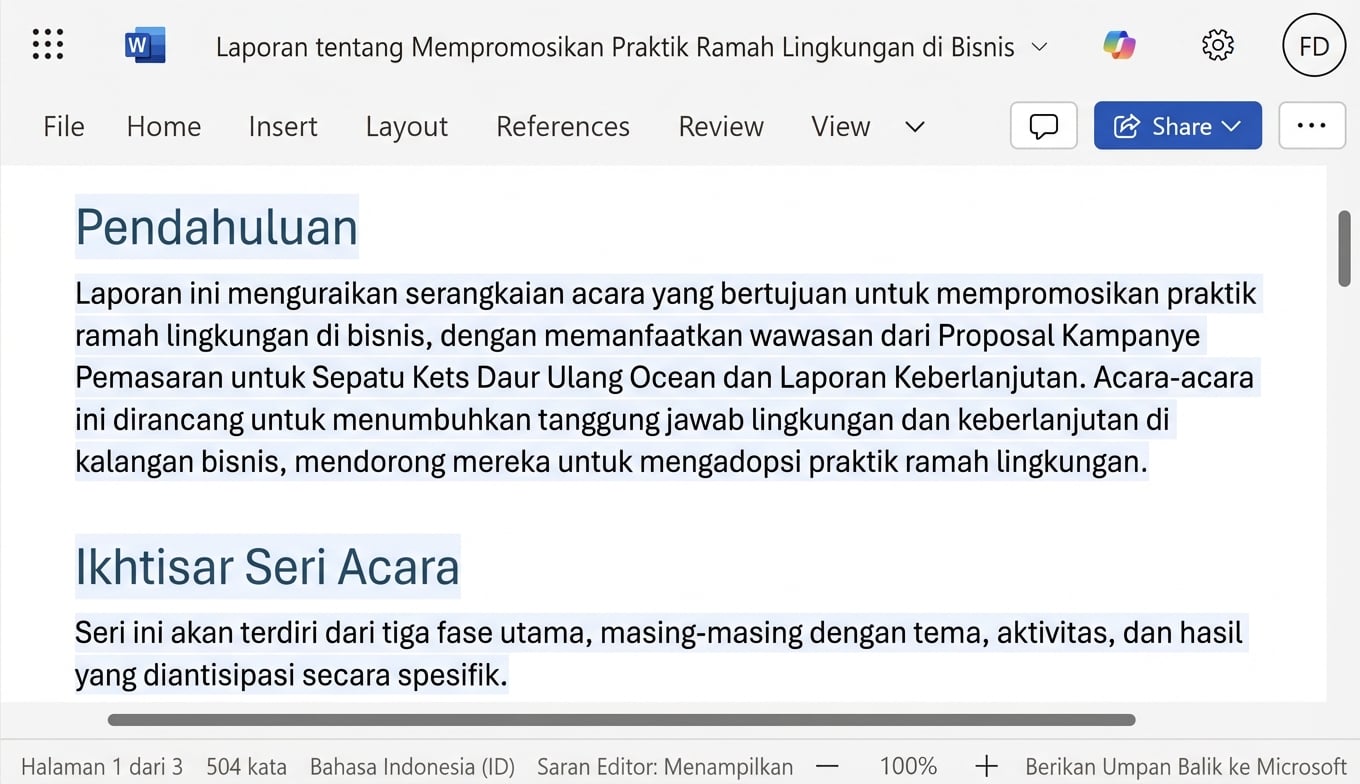Open the Review ribbon tab
1360x784 pixels.
pyautogui.click(x=720, y=127)
